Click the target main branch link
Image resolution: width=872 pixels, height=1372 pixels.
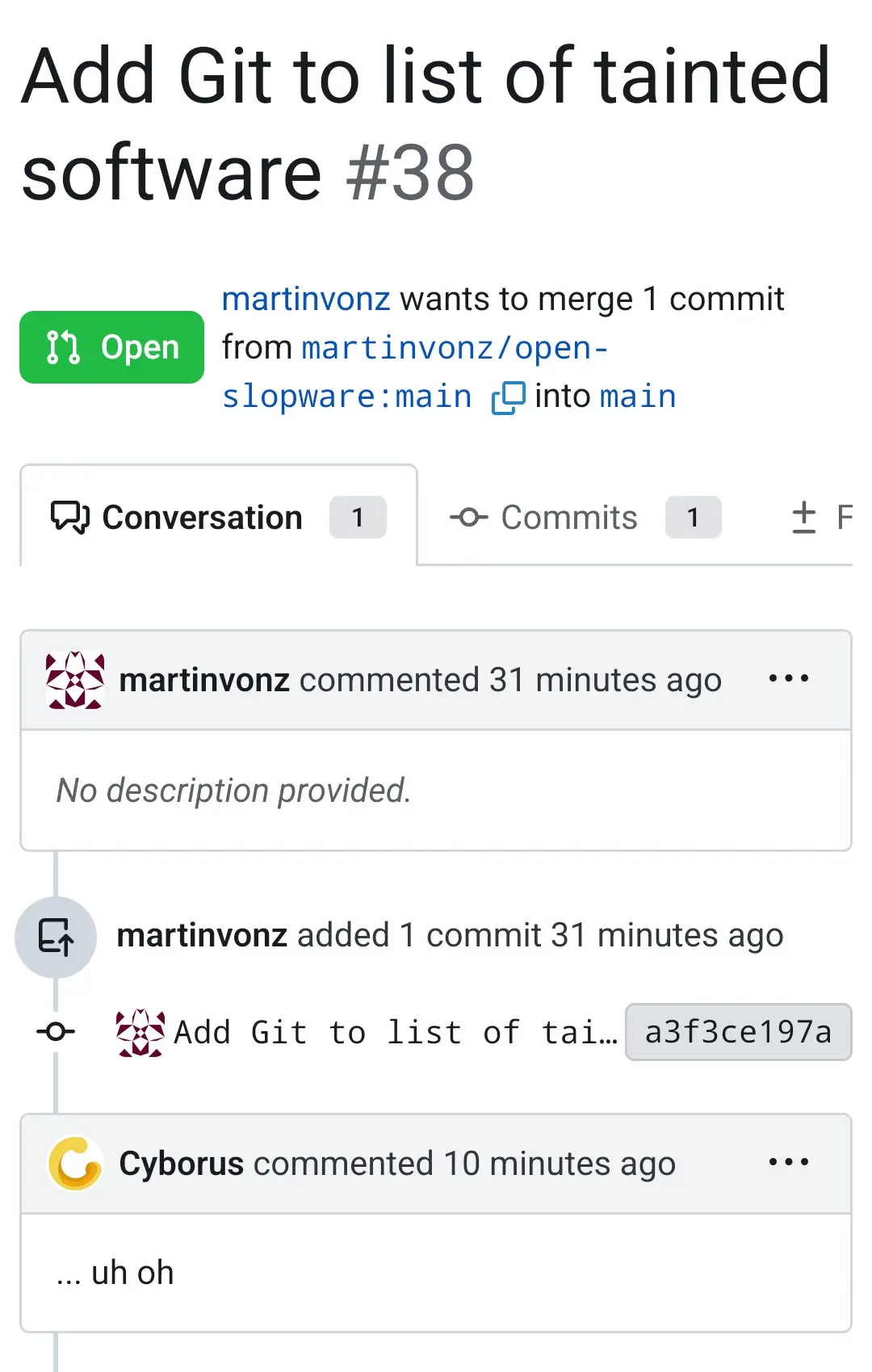[x=638, y=396]
